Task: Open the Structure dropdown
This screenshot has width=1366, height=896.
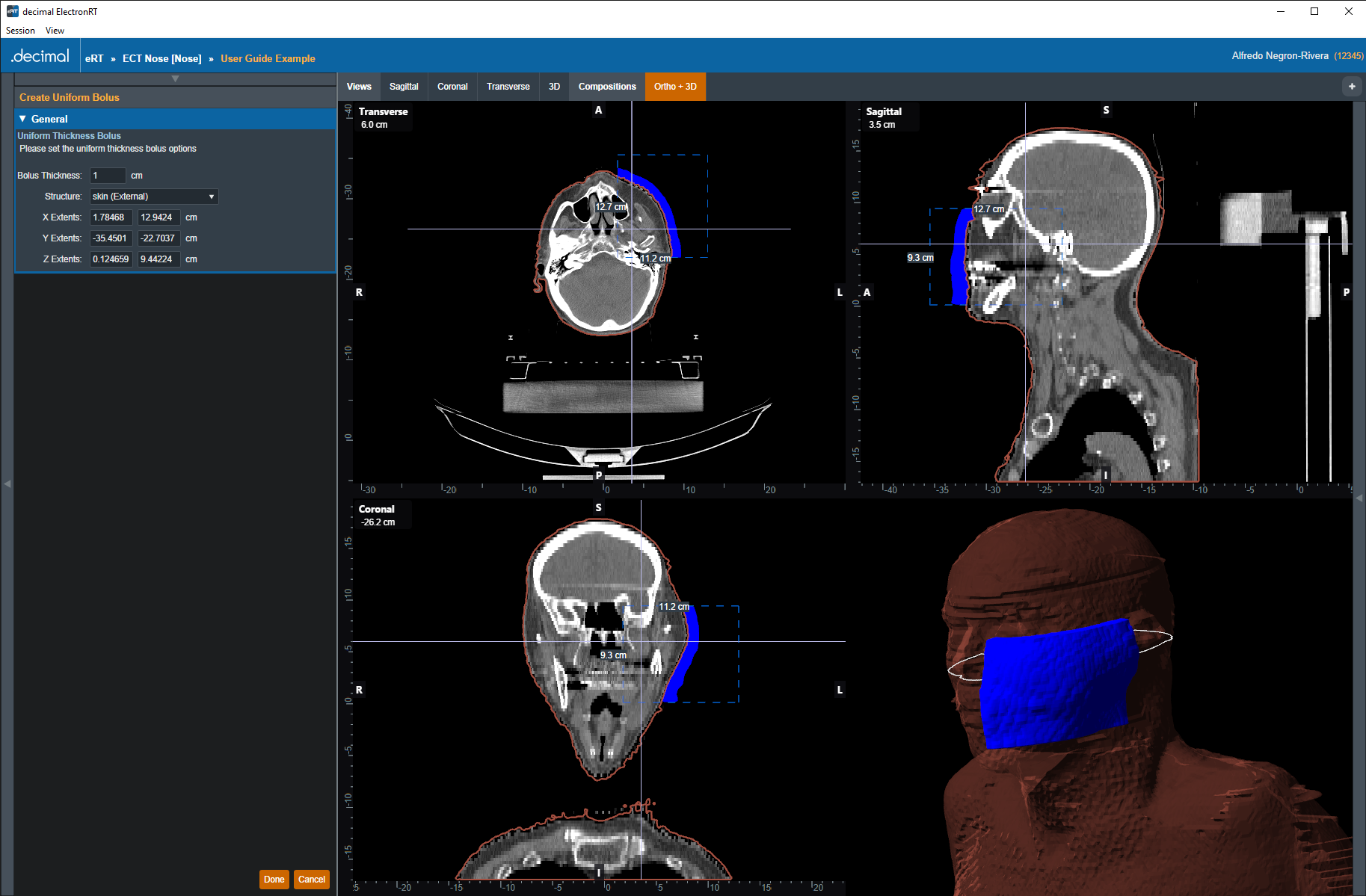Action: pyautogui.click(x=154, y=197)
